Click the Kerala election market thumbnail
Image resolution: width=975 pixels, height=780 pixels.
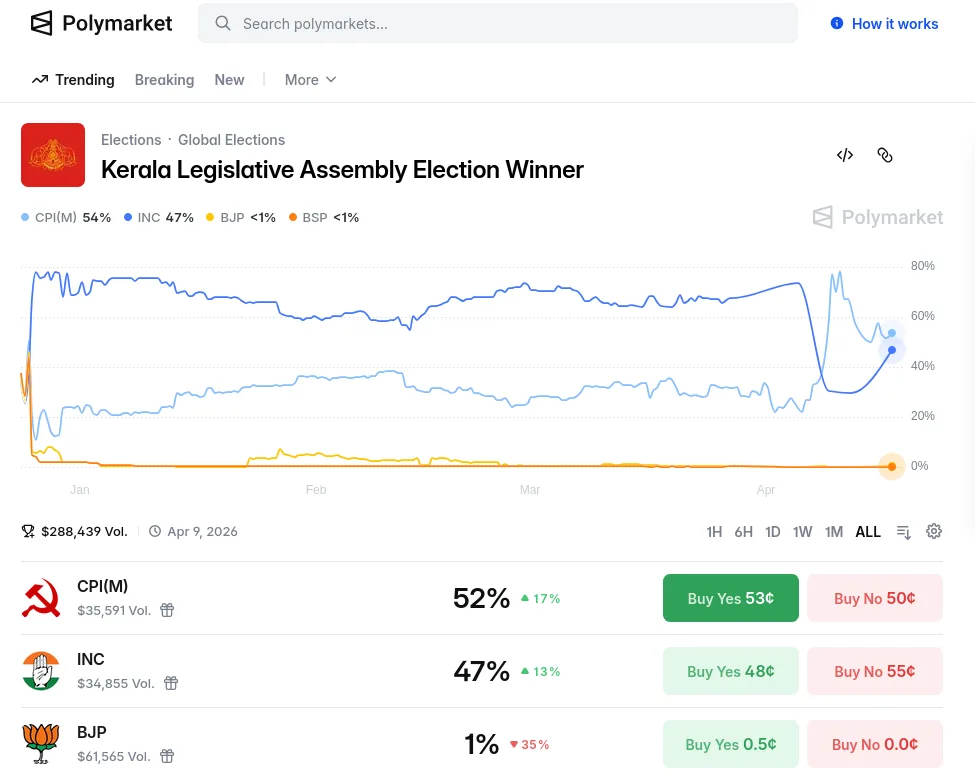53,155
